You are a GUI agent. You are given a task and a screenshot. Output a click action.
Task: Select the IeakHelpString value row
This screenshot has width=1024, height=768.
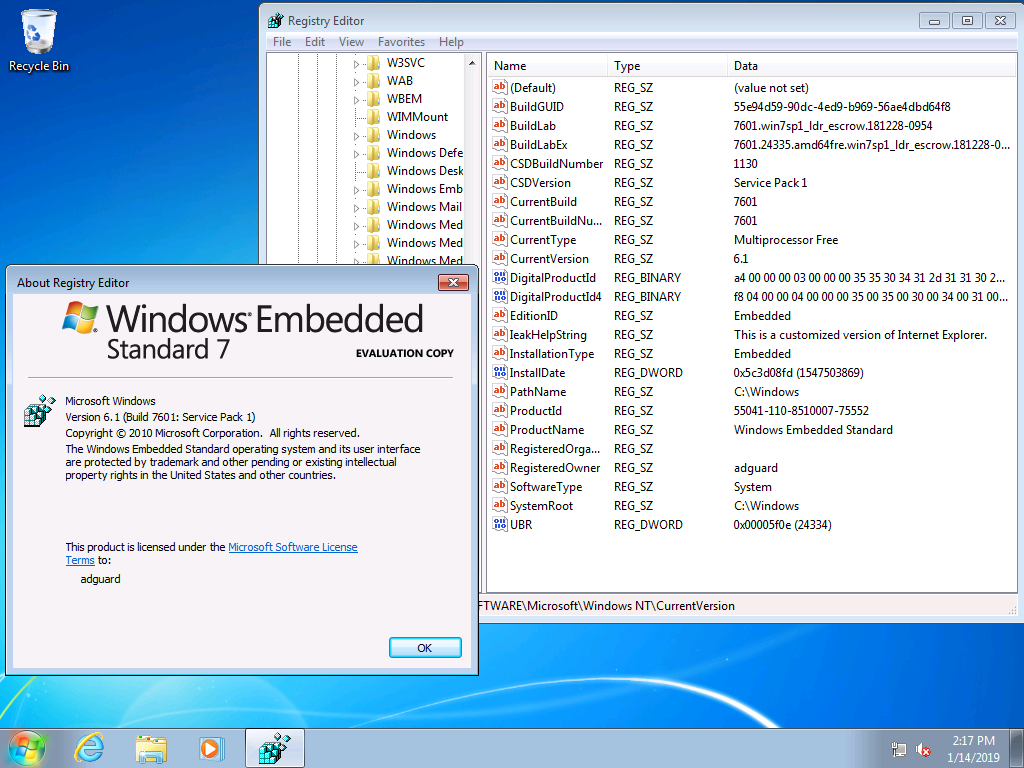click(752, 334)
